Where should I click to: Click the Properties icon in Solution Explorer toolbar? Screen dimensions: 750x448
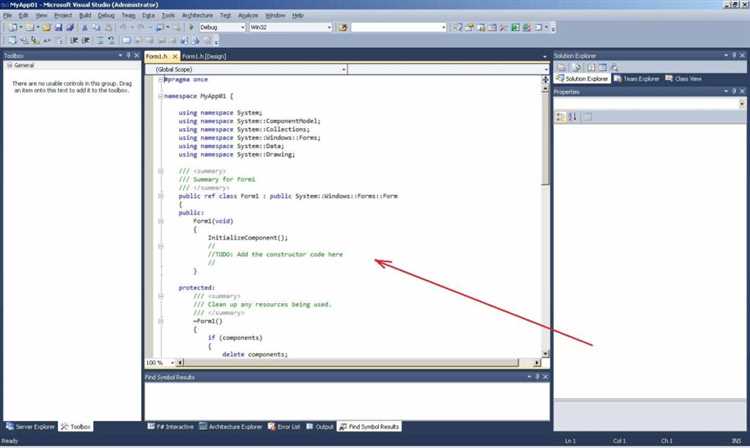coord(562,67)
